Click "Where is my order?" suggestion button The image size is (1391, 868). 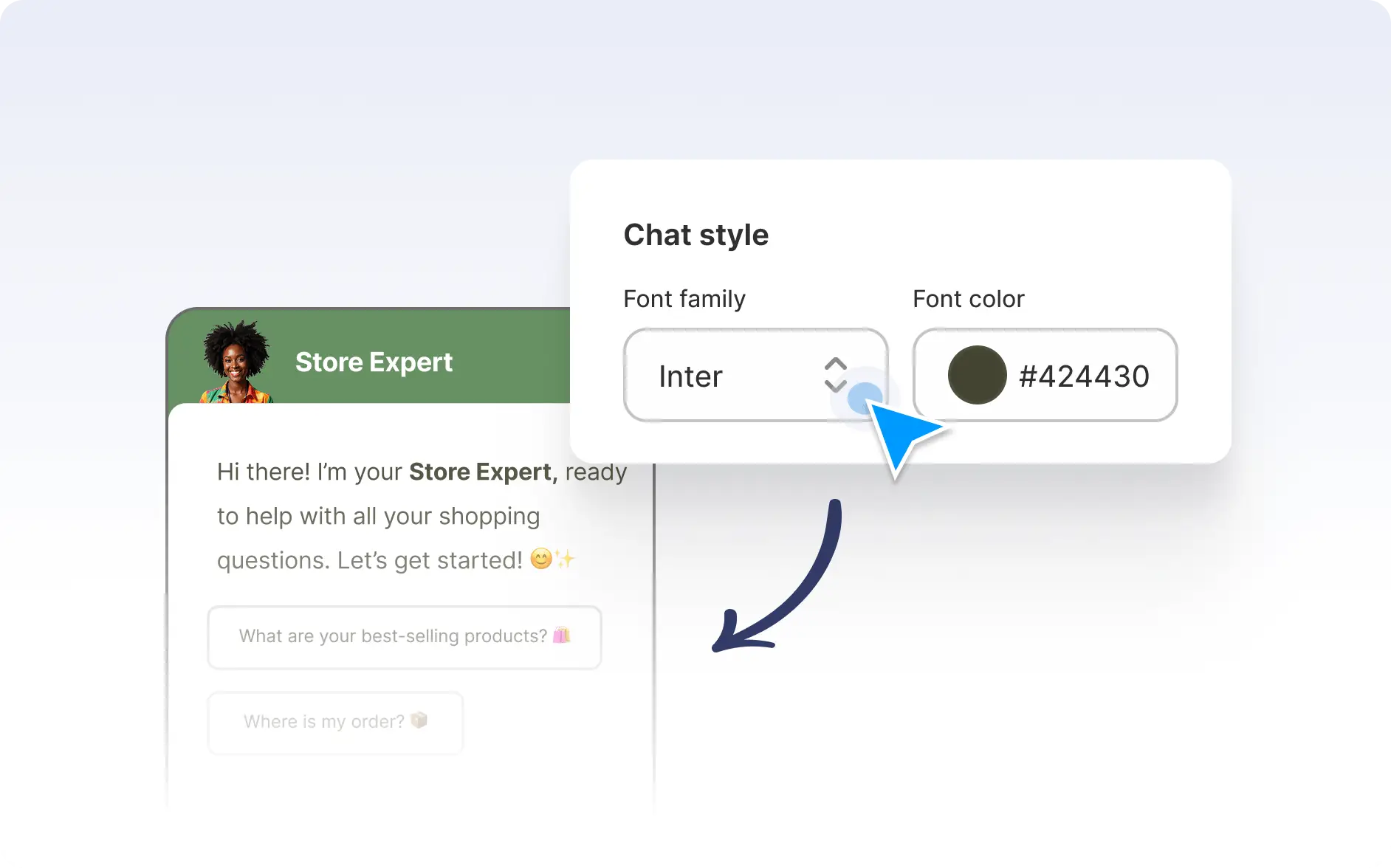[335, 723]
